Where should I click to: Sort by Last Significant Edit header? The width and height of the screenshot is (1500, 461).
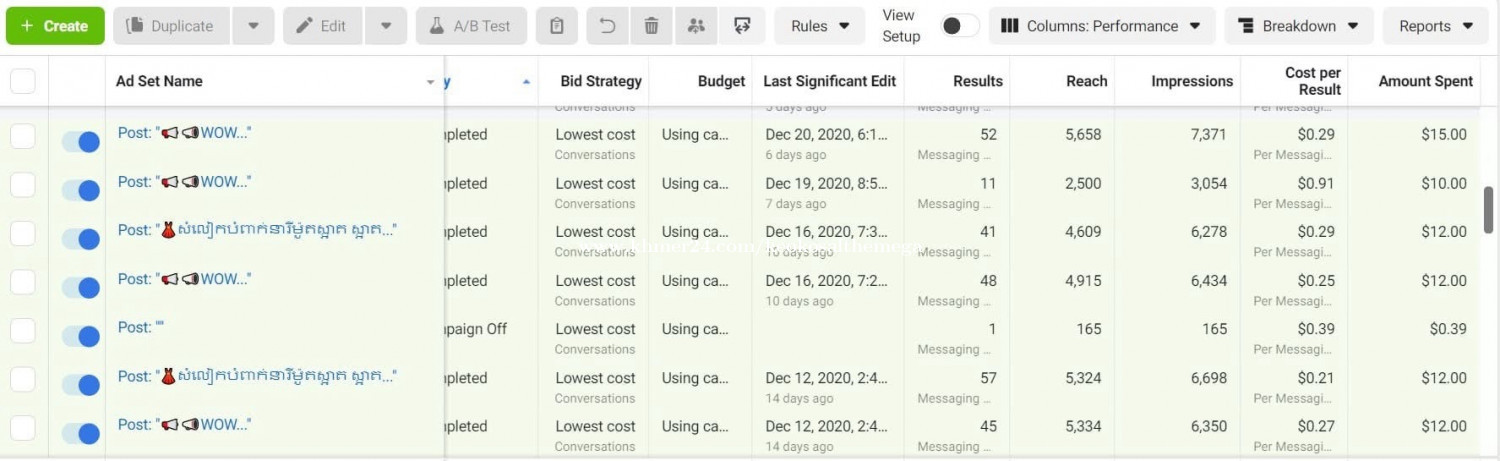click(x=829, y=81)
